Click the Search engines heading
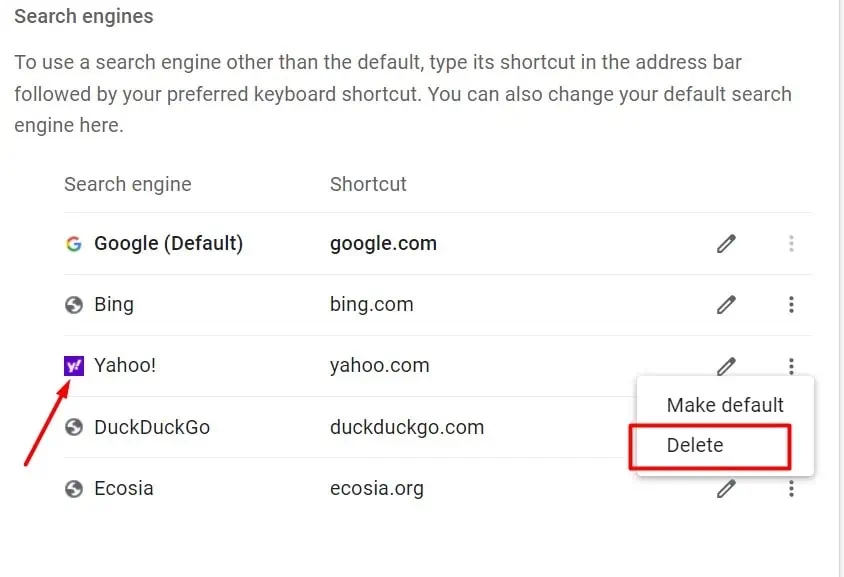Image resolution: width=844 pixels, height=577 pixels. tap(83, 16)
